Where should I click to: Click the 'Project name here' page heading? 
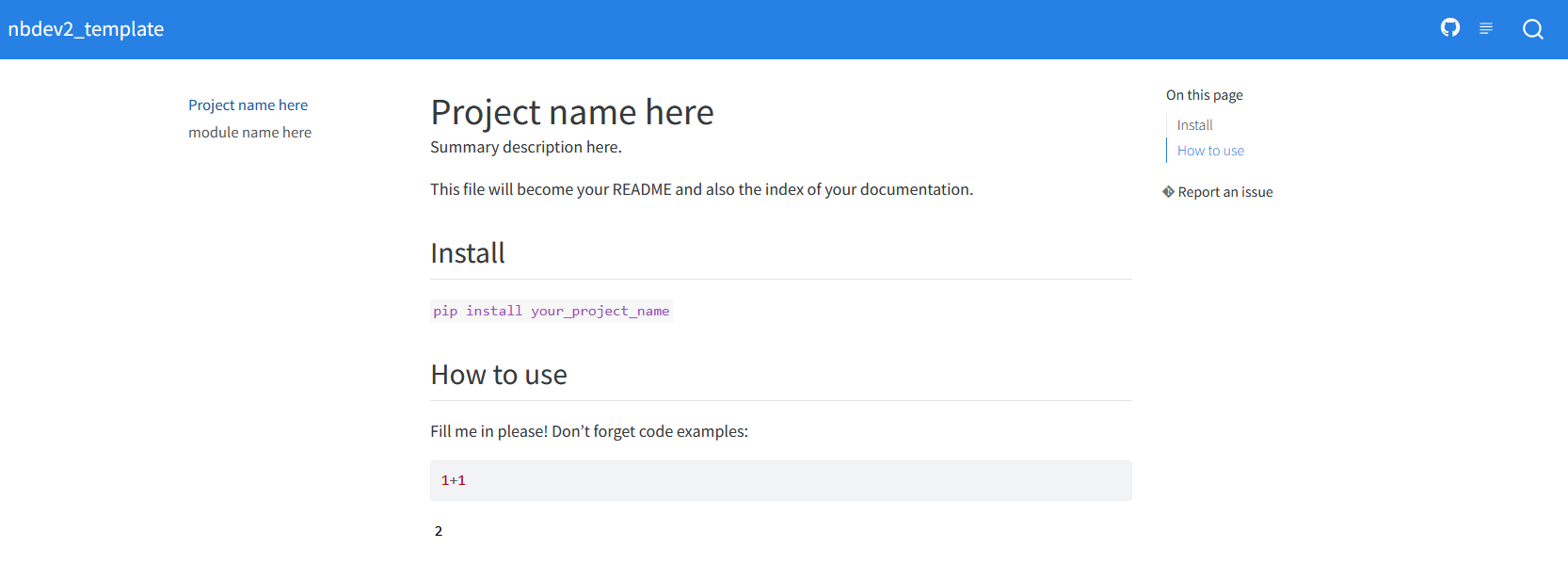(572, 113)
